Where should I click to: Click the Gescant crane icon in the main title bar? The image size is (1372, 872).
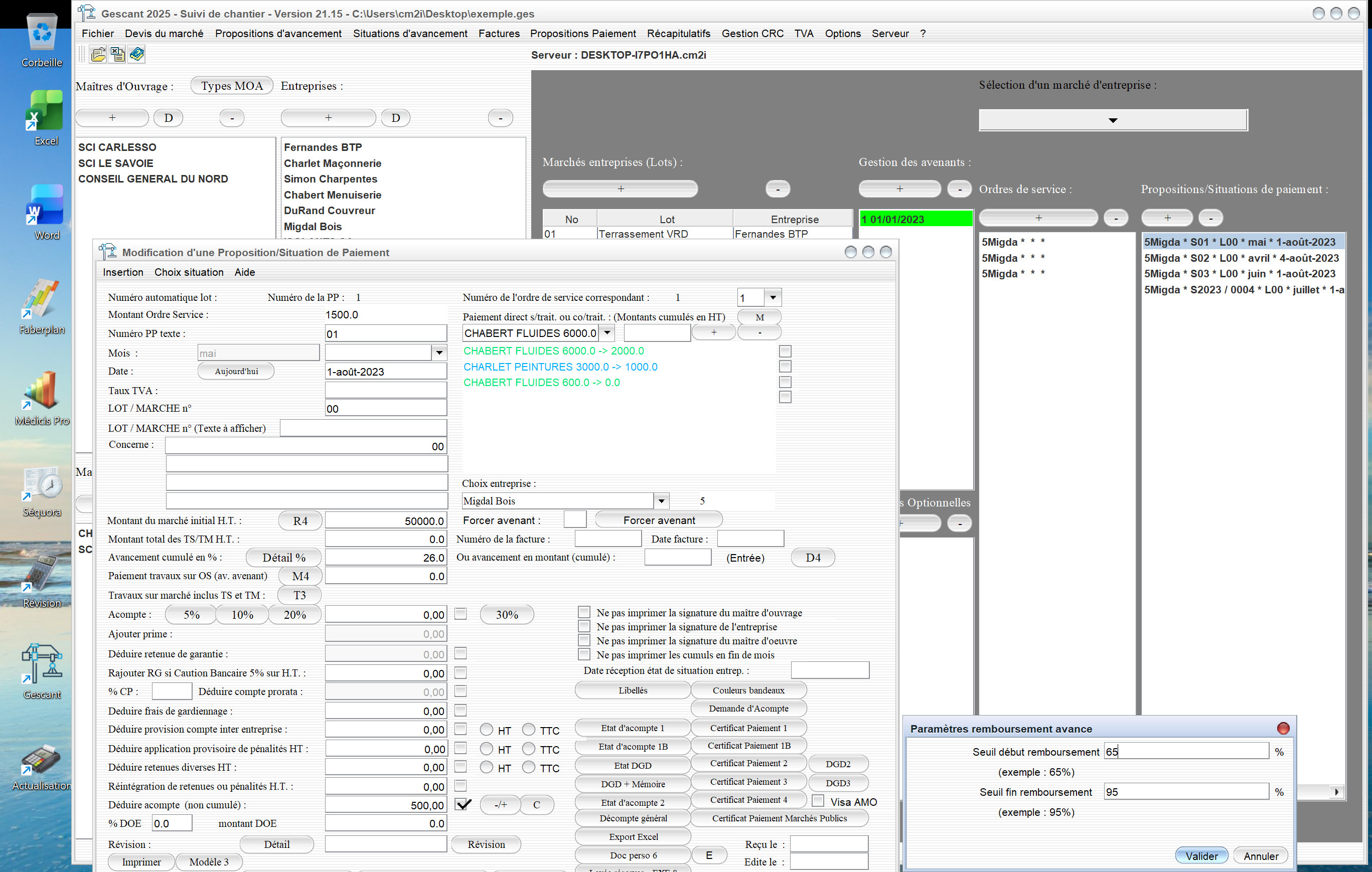[86, 13]
